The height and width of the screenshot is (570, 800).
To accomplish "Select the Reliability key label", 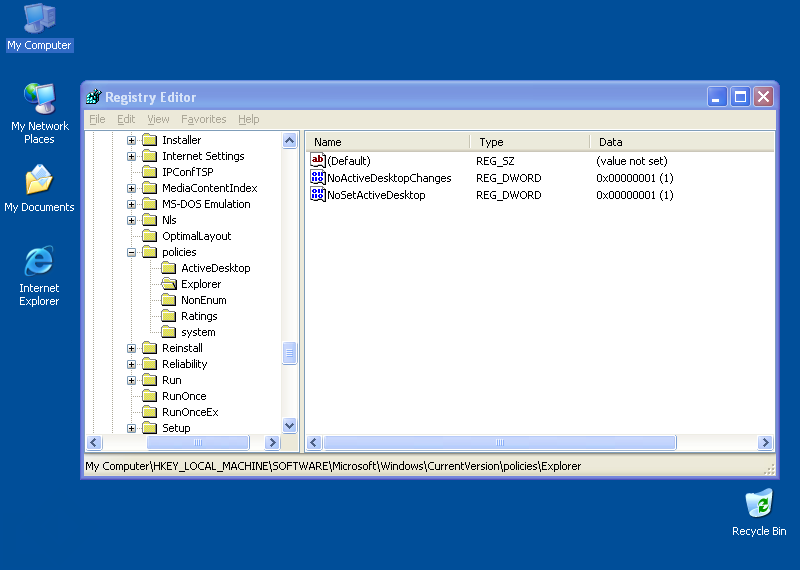I will 185,364.
